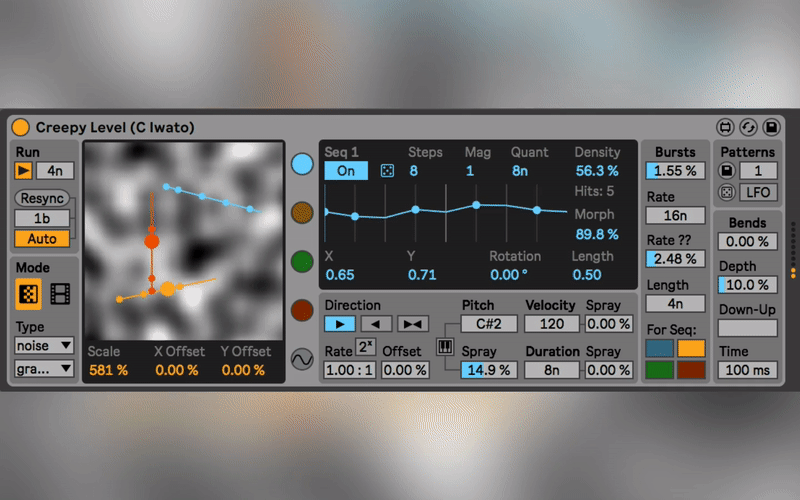Click the LFO button under Patterns
Viewport: 800px width, 500px height.
point(758,192)
